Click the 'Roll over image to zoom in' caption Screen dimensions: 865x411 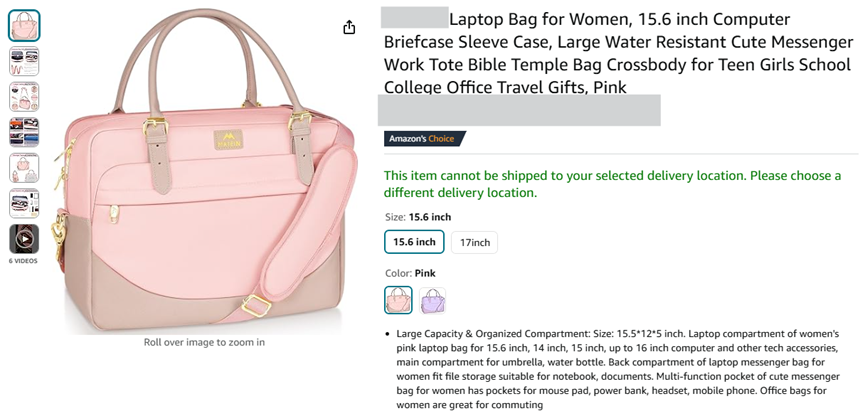[204, 342]
